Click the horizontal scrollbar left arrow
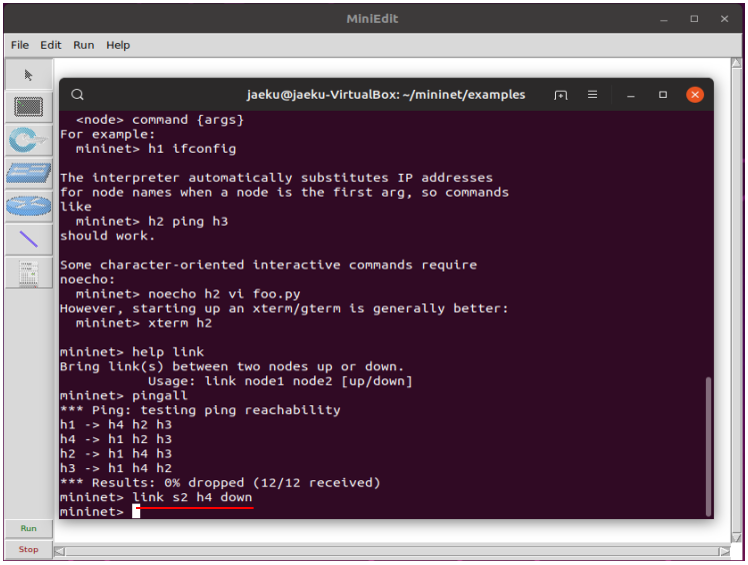The width and height of the screenshot is (748, 565). click(60, 552)
